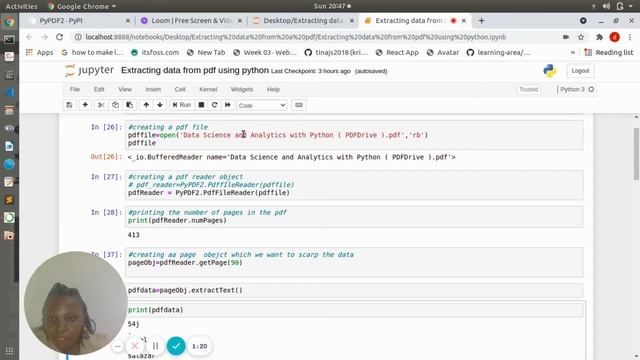The height and width of the screenshot is (360, 640).
Task: Click the notebook vertical scrollbar
Action: [636, 153]
